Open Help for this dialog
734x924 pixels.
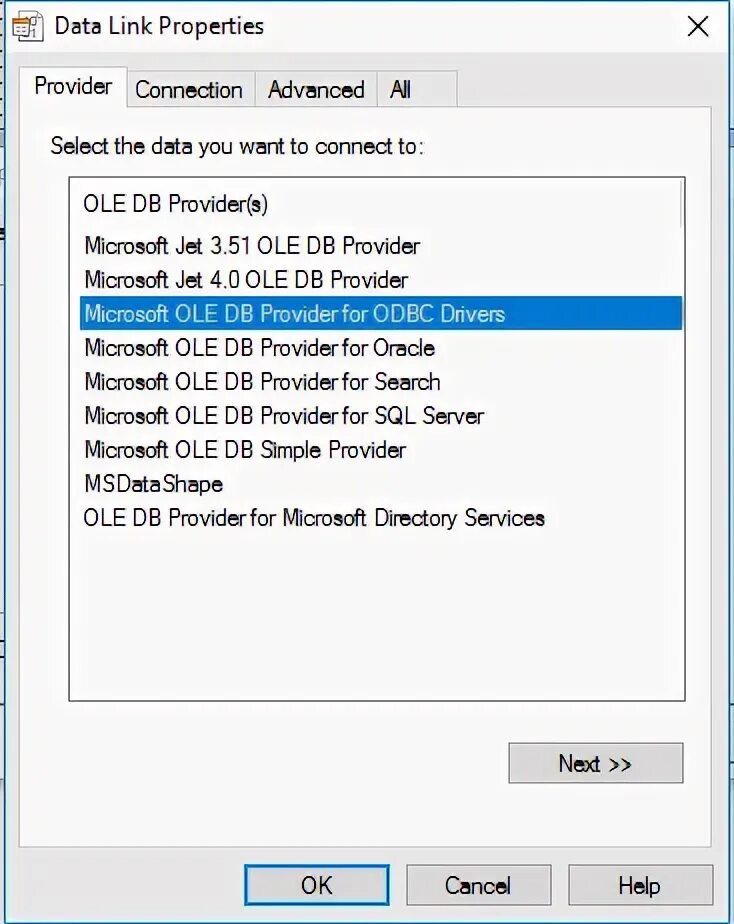[640, 885]
